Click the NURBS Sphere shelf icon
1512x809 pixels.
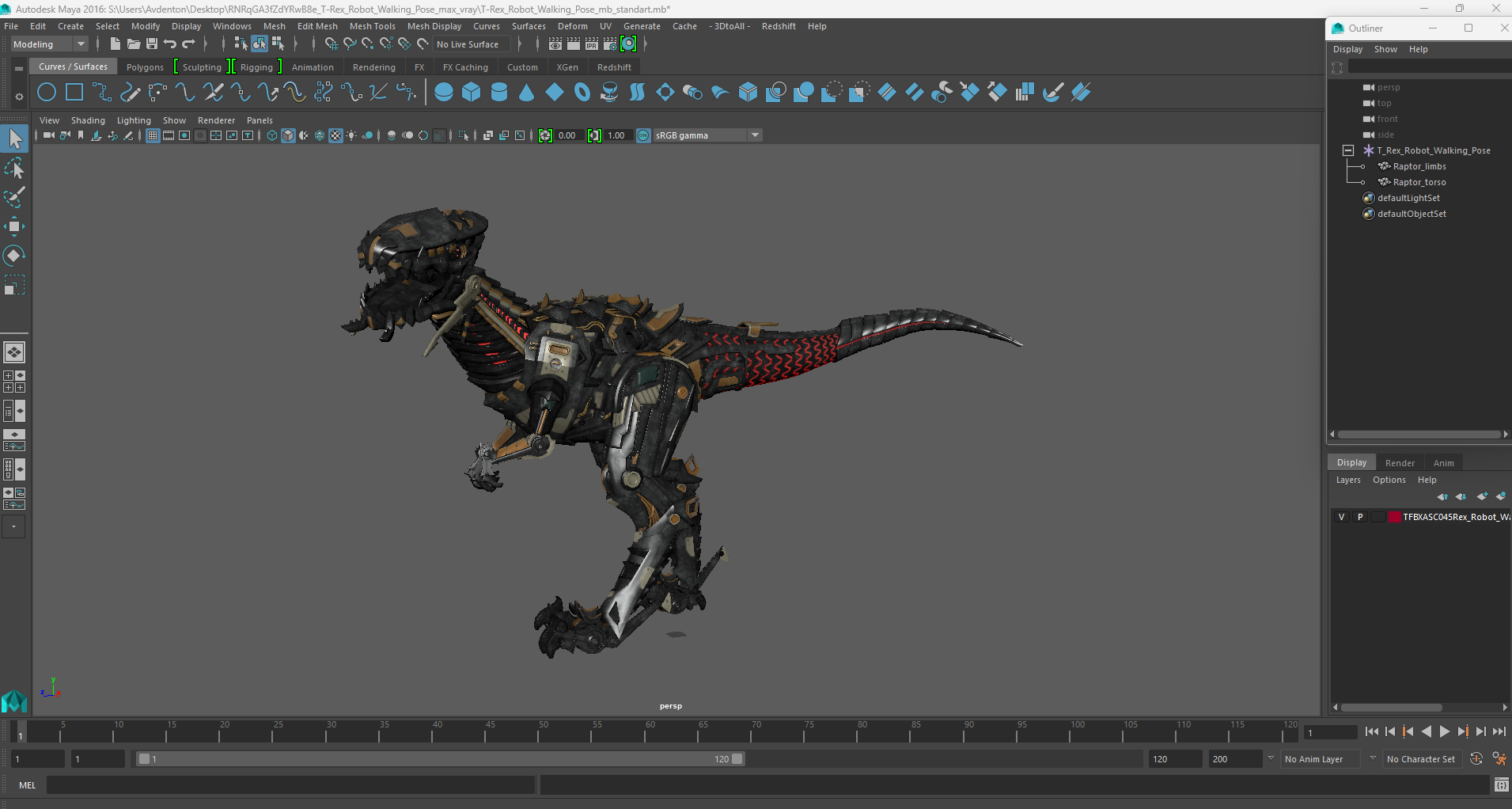[444, 93]
